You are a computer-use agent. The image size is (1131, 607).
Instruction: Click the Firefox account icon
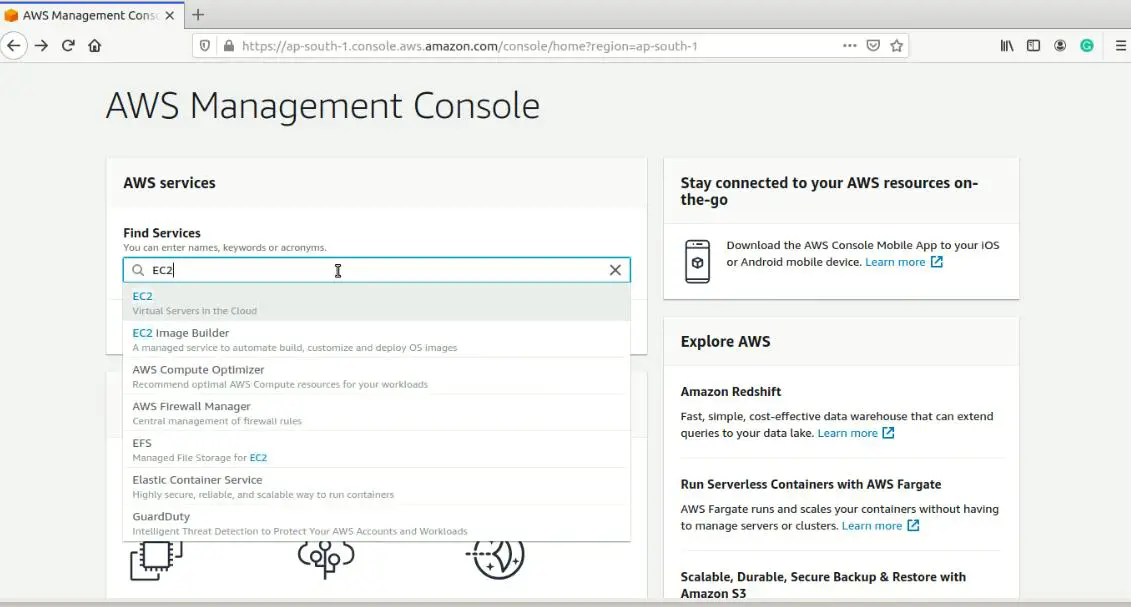coord(1060,45)
